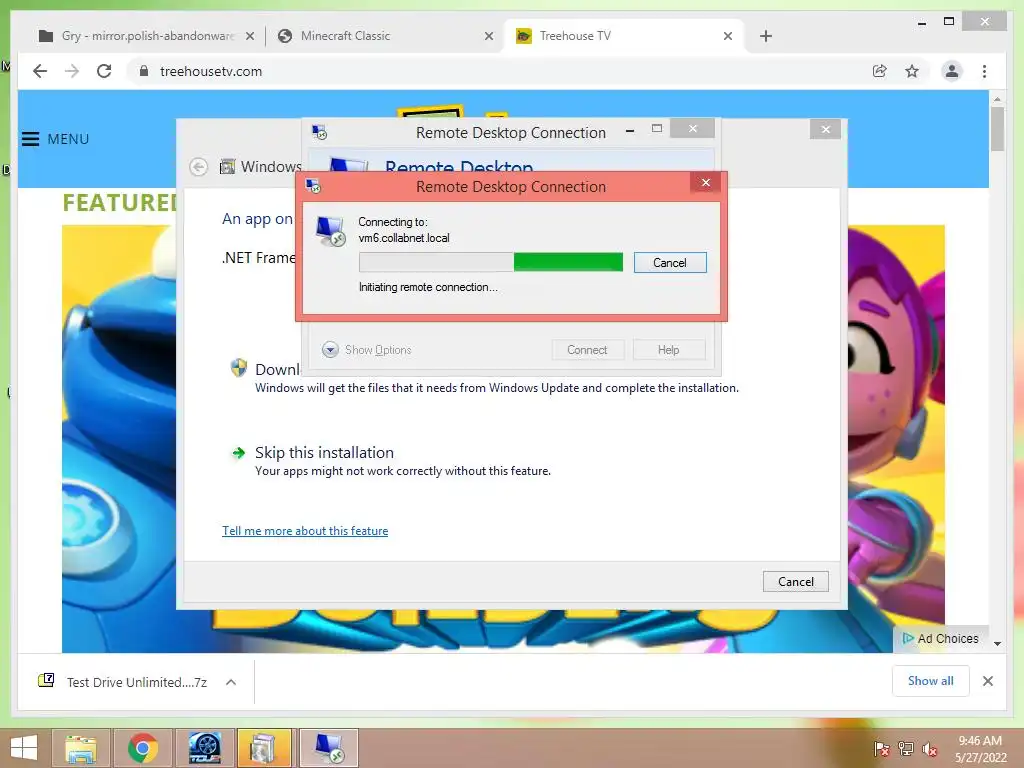Image resolution: width=1024 pixels, height=768 pixels.
Task: Click Help in Remote Desktop Connection window
Action: pos(669,350)
